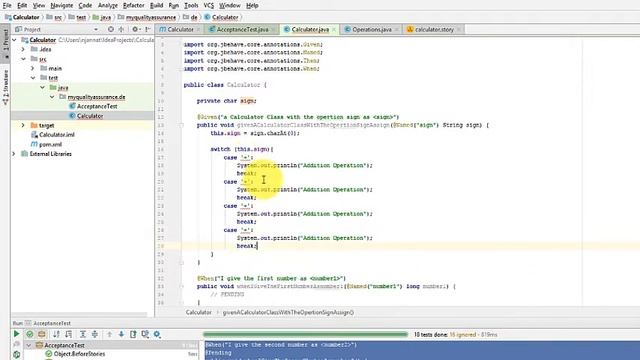Expand all test tree nodes
Image resolution: width=640 pixels, height=360 pixels.
(83, 334)
